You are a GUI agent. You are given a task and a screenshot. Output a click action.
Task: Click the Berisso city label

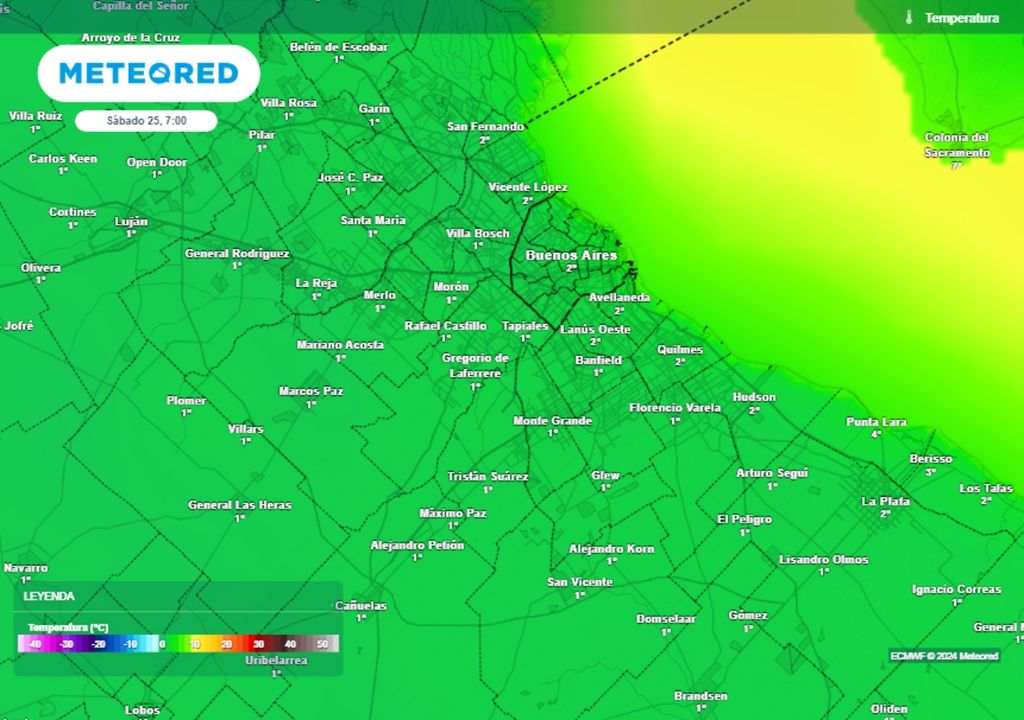(931, 459)
